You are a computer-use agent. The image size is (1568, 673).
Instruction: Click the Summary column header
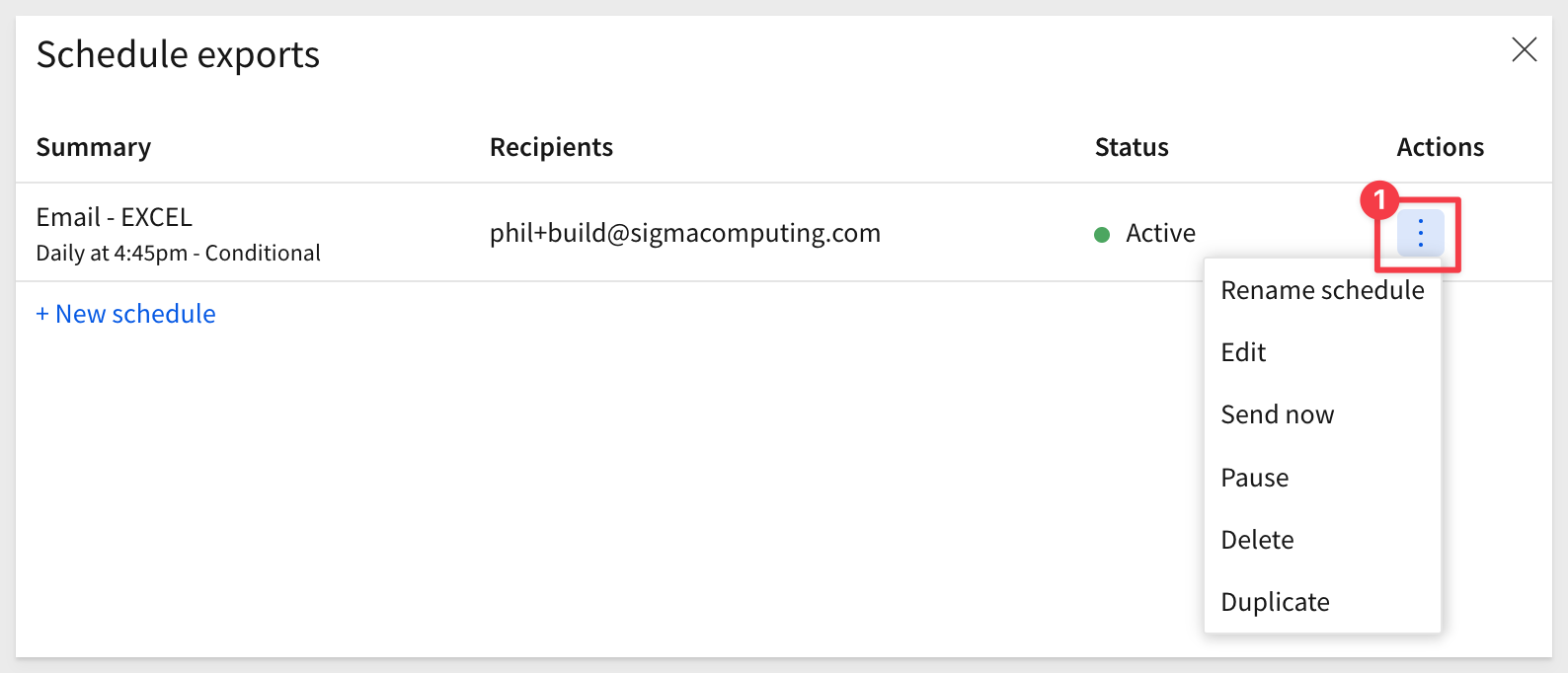(94, 147)
